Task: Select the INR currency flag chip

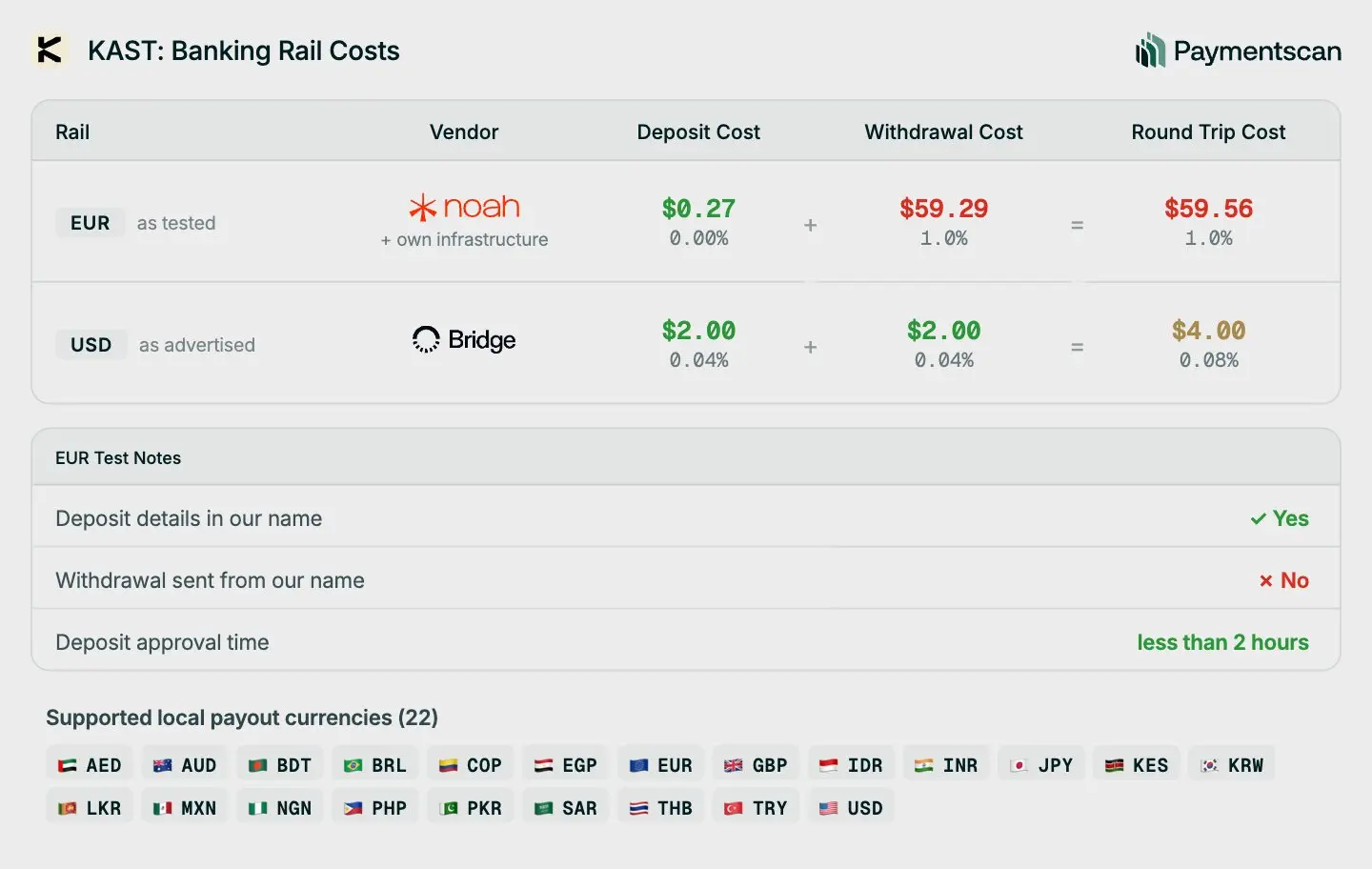Action: (x=947, y=765)
